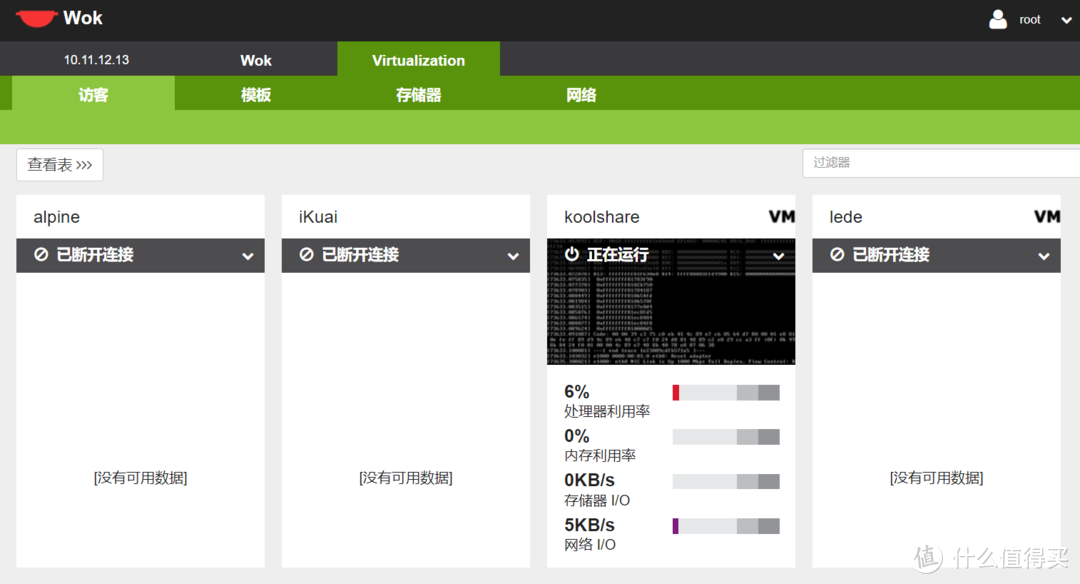This screenshot has height=584, width=1080.
Task: Click the VM badge on lede
Action: point(1046,217)
